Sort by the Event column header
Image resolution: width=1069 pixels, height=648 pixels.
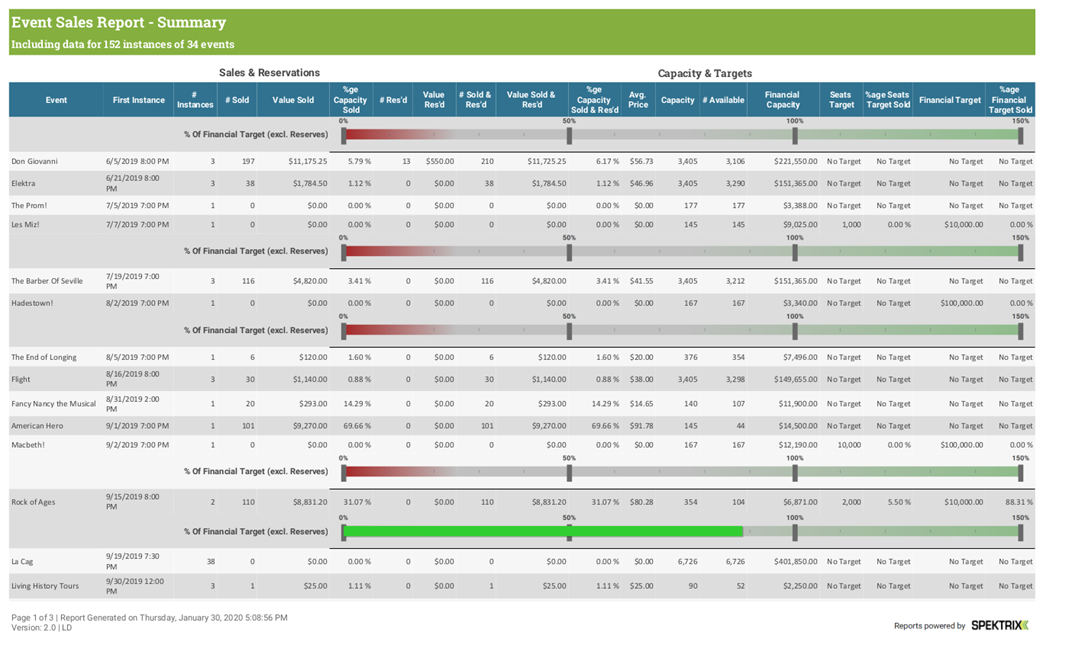(56, 100)
